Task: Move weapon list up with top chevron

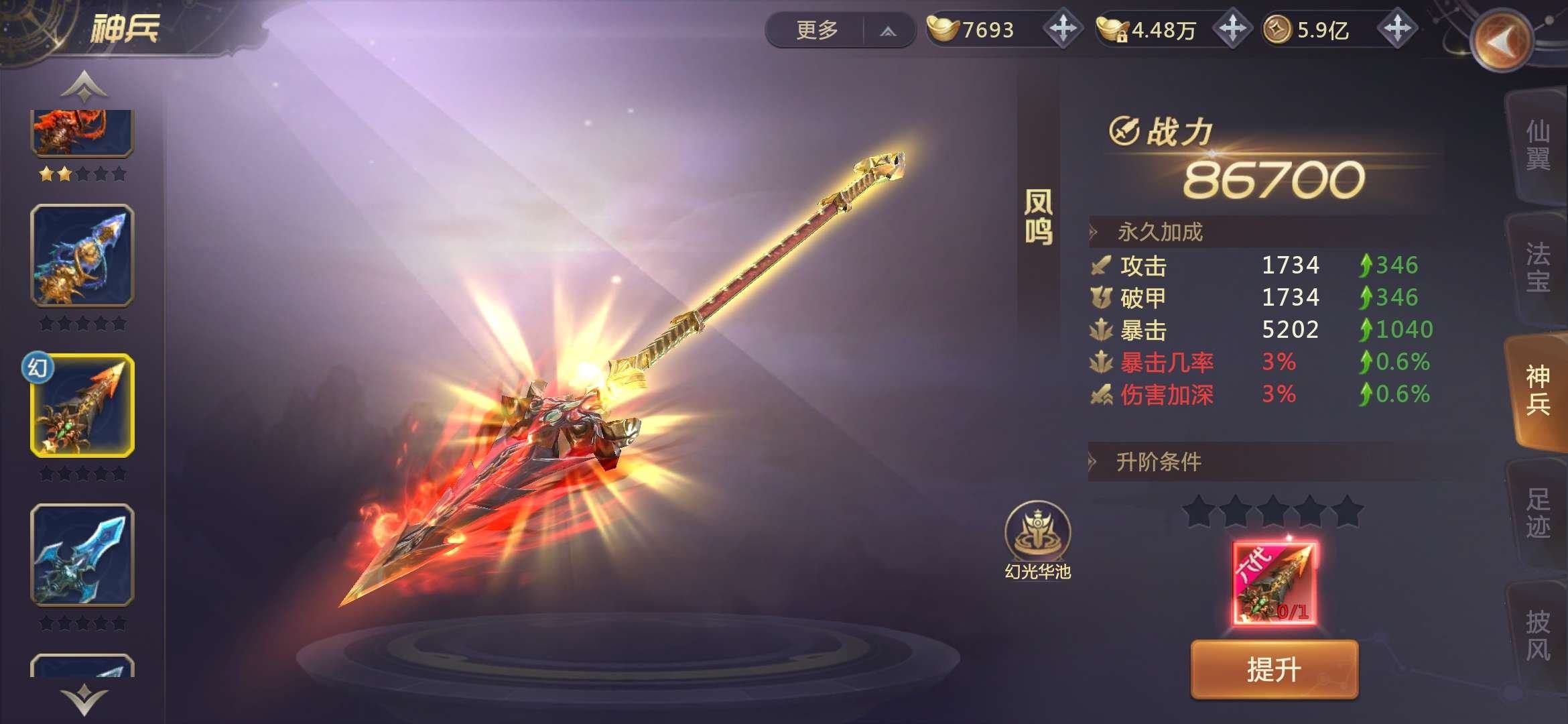Action: pyautogui.click(x=84, y=86)
